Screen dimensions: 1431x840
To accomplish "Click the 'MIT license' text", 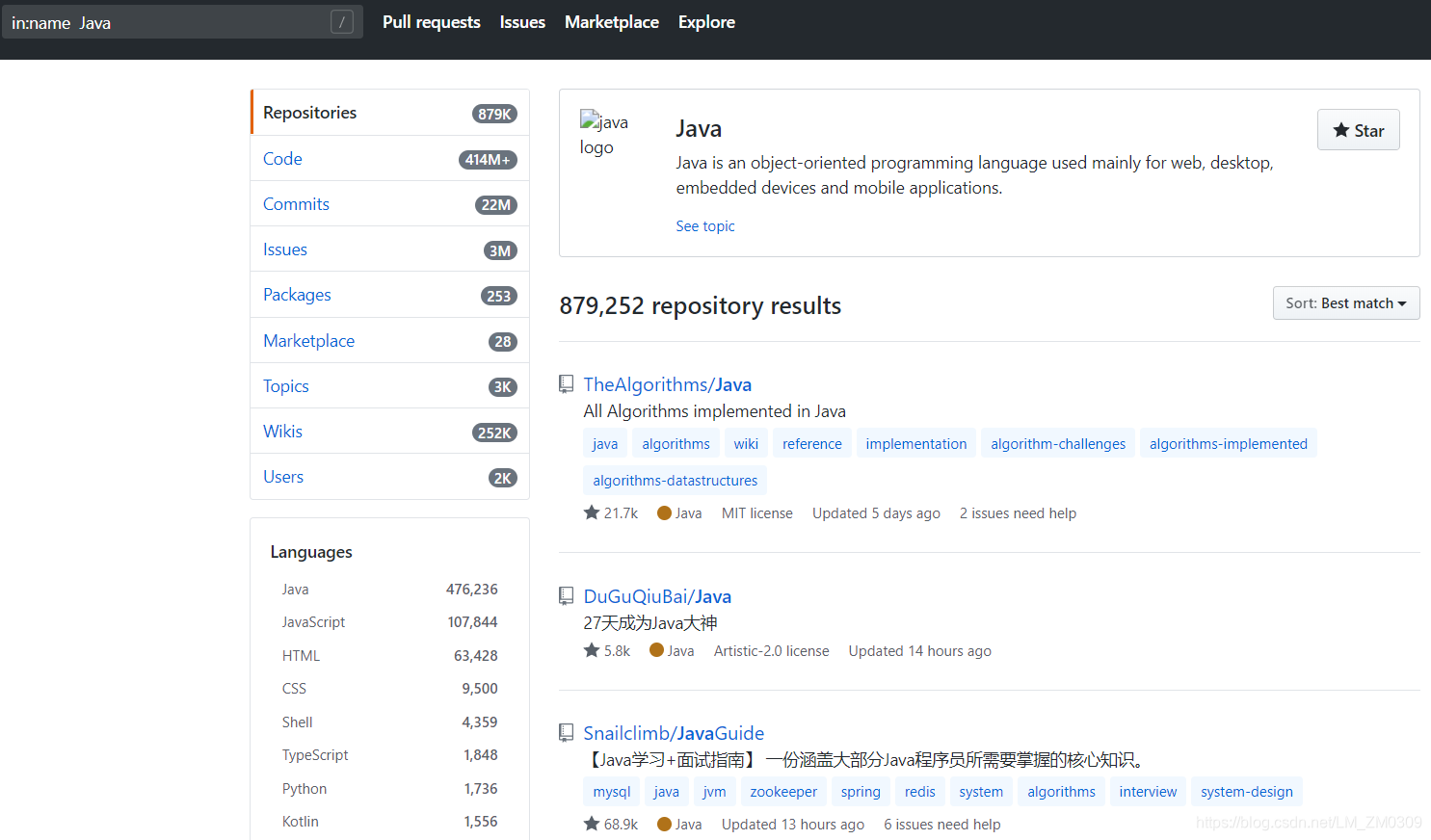I will click(757, 513).
